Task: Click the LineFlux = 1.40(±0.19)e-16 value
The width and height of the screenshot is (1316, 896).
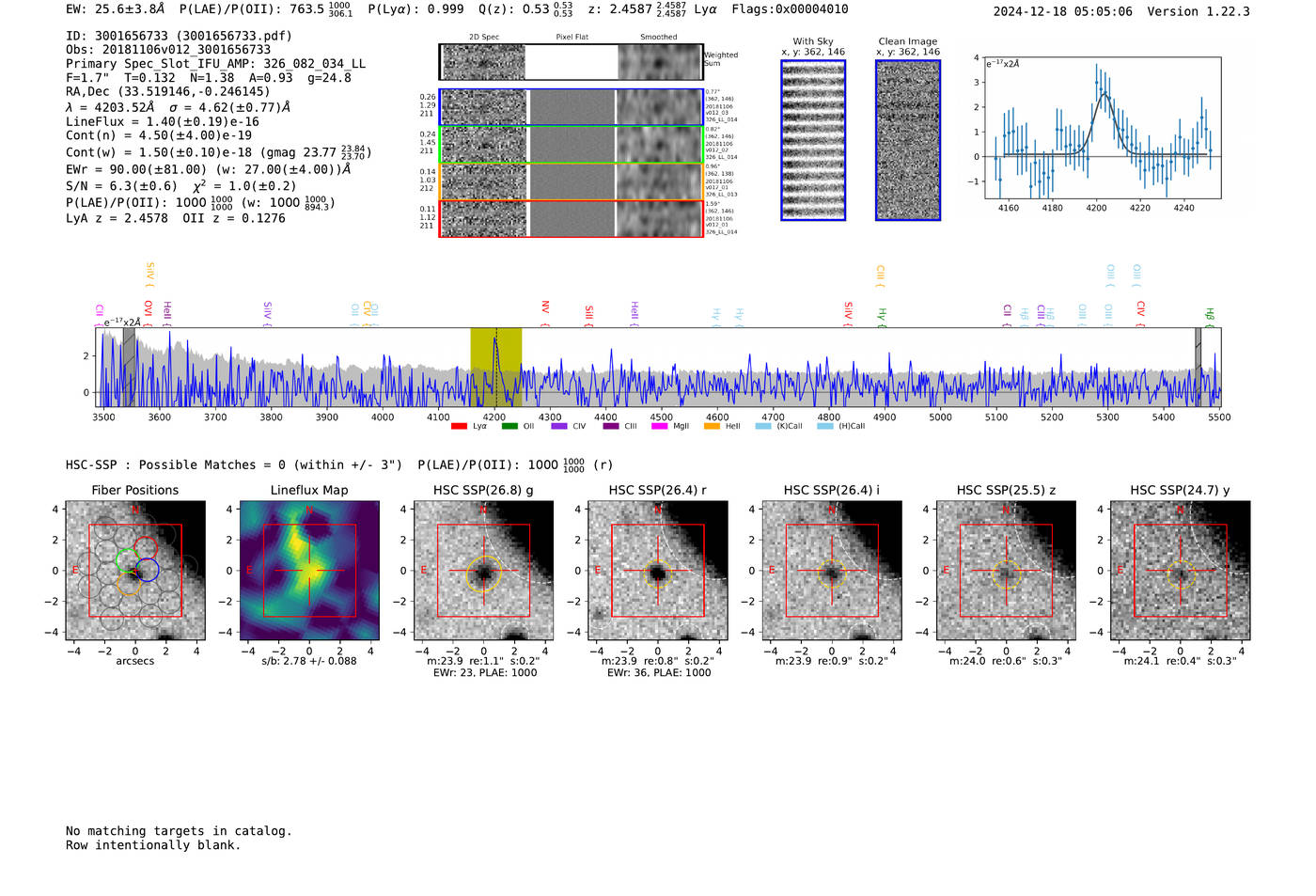Action: coord(163,122)
